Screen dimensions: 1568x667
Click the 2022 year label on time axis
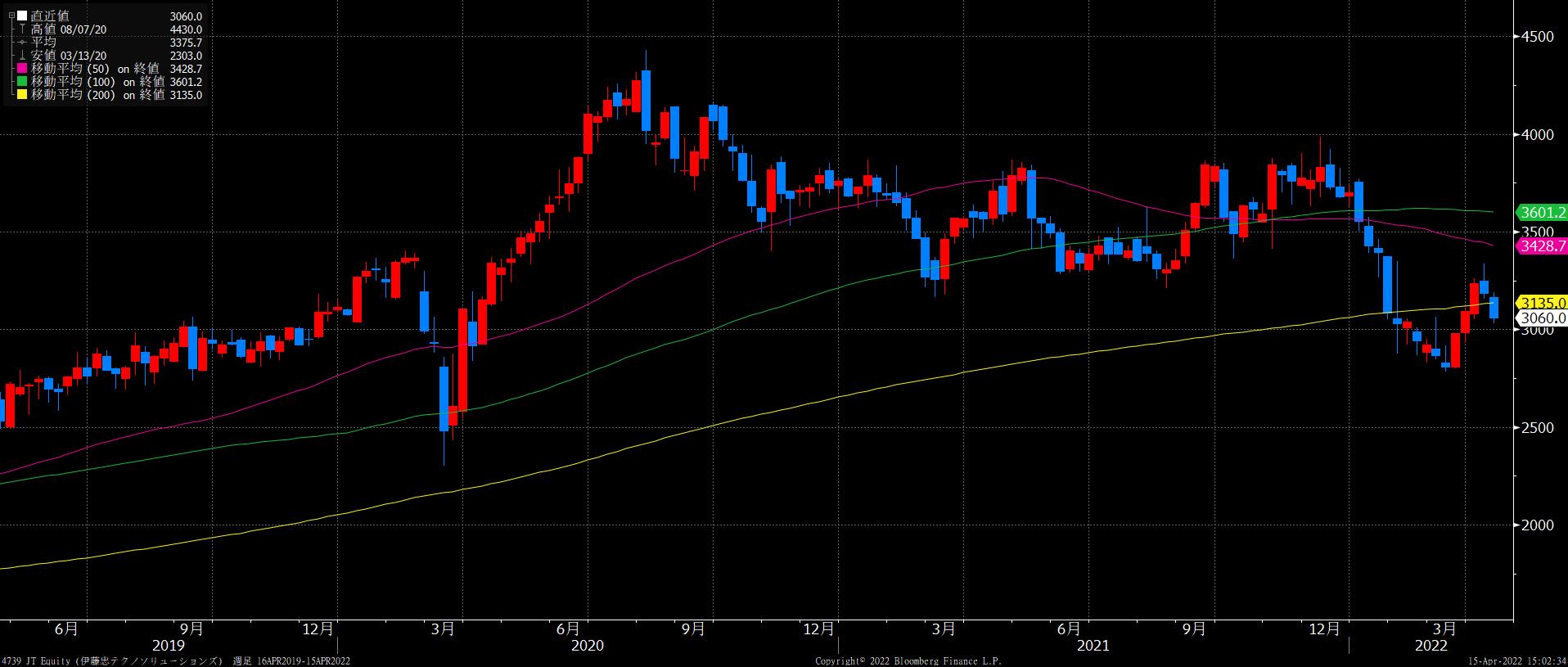(1431, 646)
